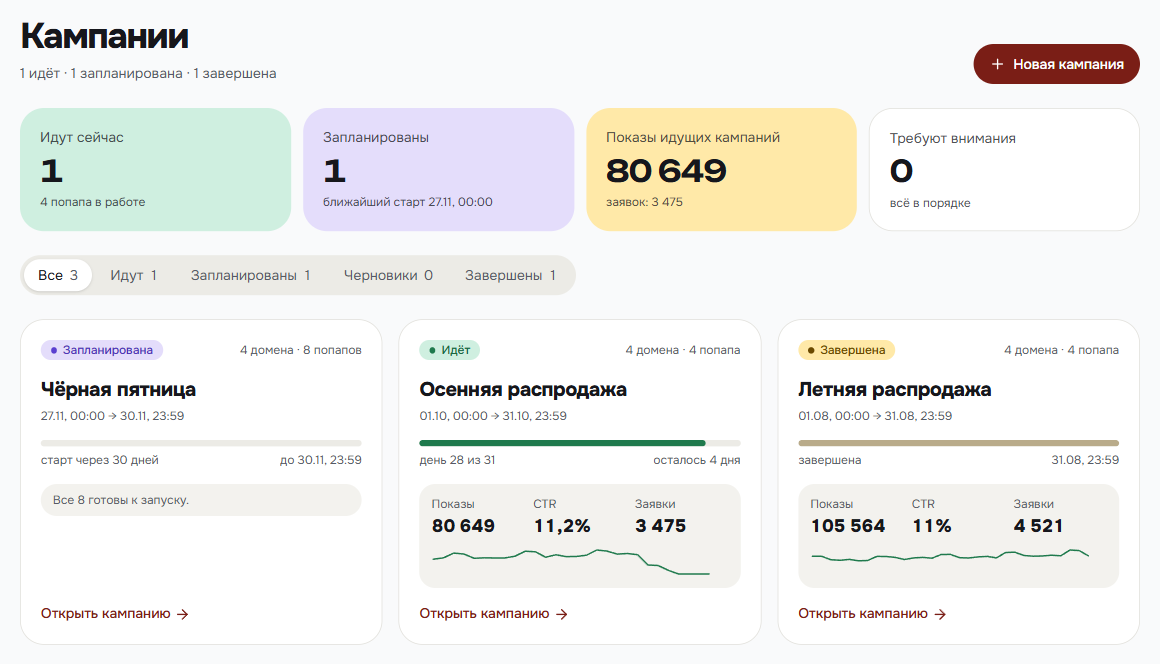Click the Идёт status badge
Screen dimensions: 1160x664
click(450, 350)
